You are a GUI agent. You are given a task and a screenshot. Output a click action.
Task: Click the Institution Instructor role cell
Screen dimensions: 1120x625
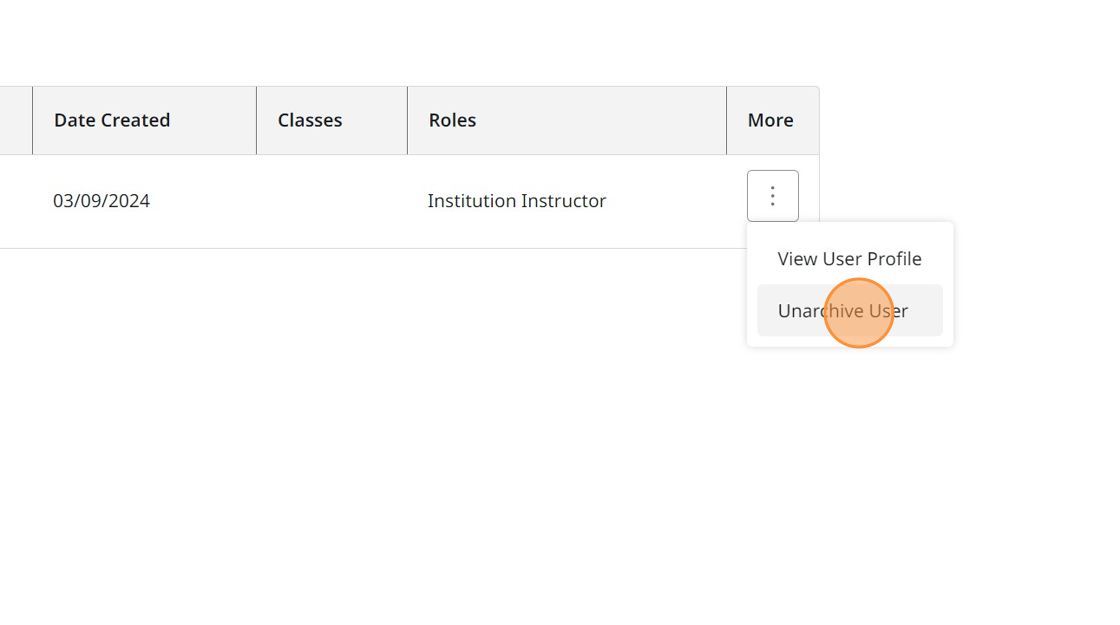pos(516,201)
